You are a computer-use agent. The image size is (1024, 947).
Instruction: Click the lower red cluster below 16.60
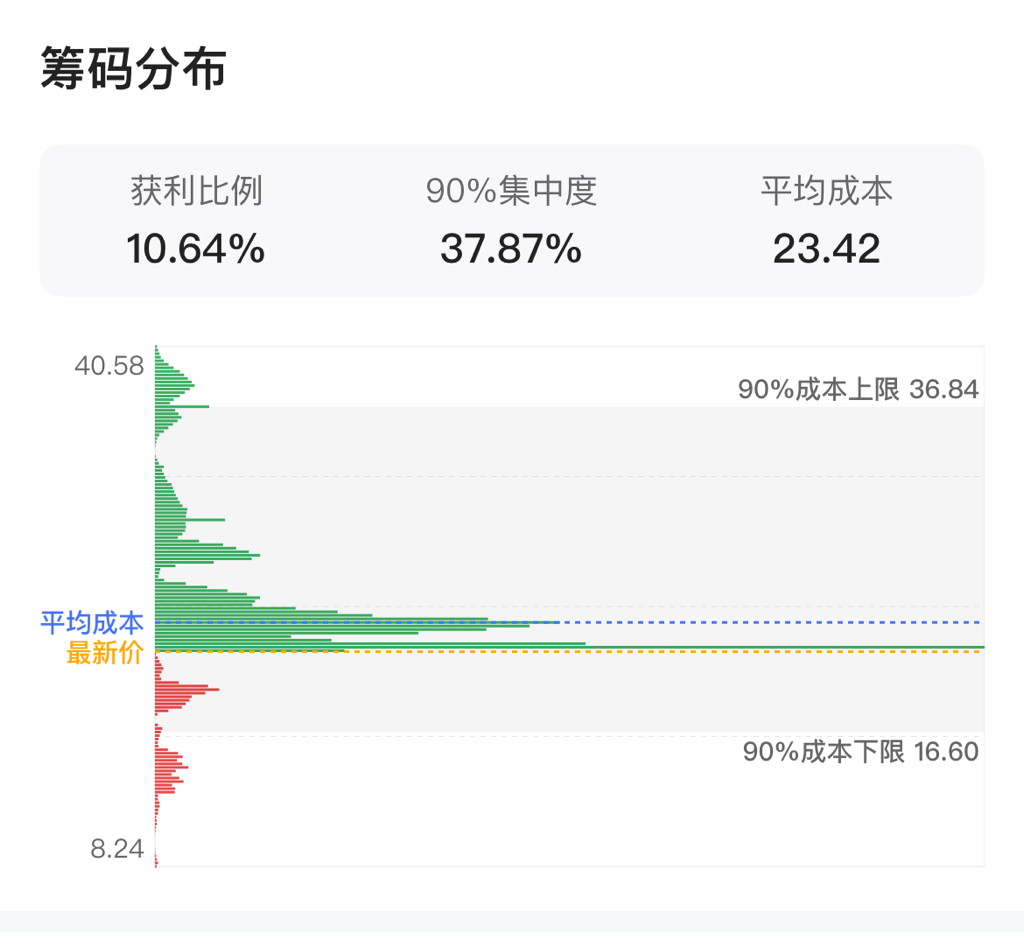click(x=169, y=767)
